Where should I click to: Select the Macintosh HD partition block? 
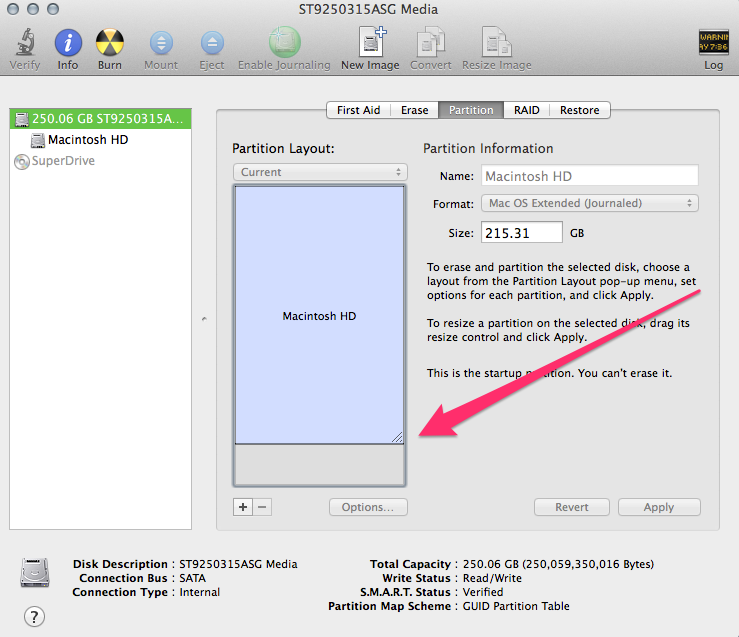click(x=320, y=315)
